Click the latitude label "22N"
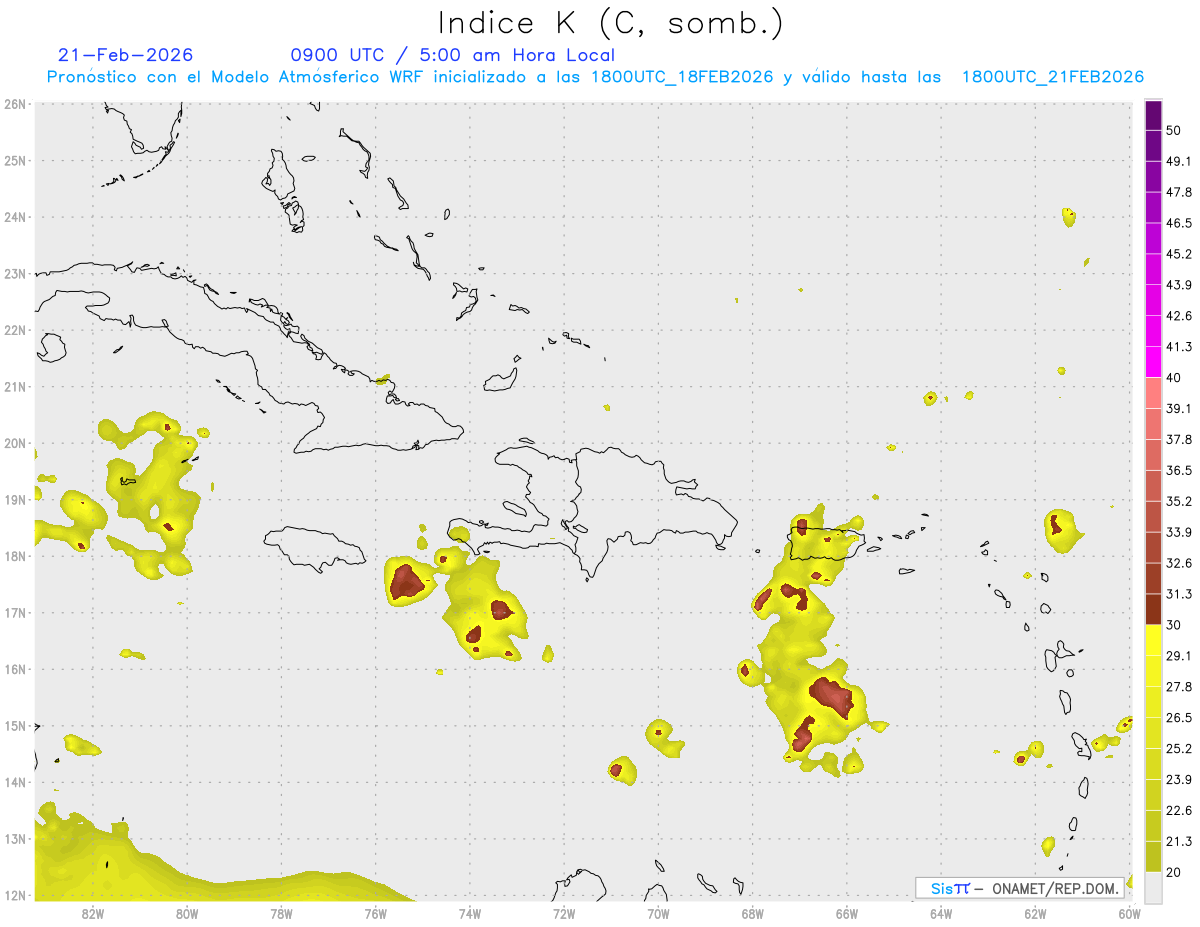1200x927 pixels. [14, 330]
